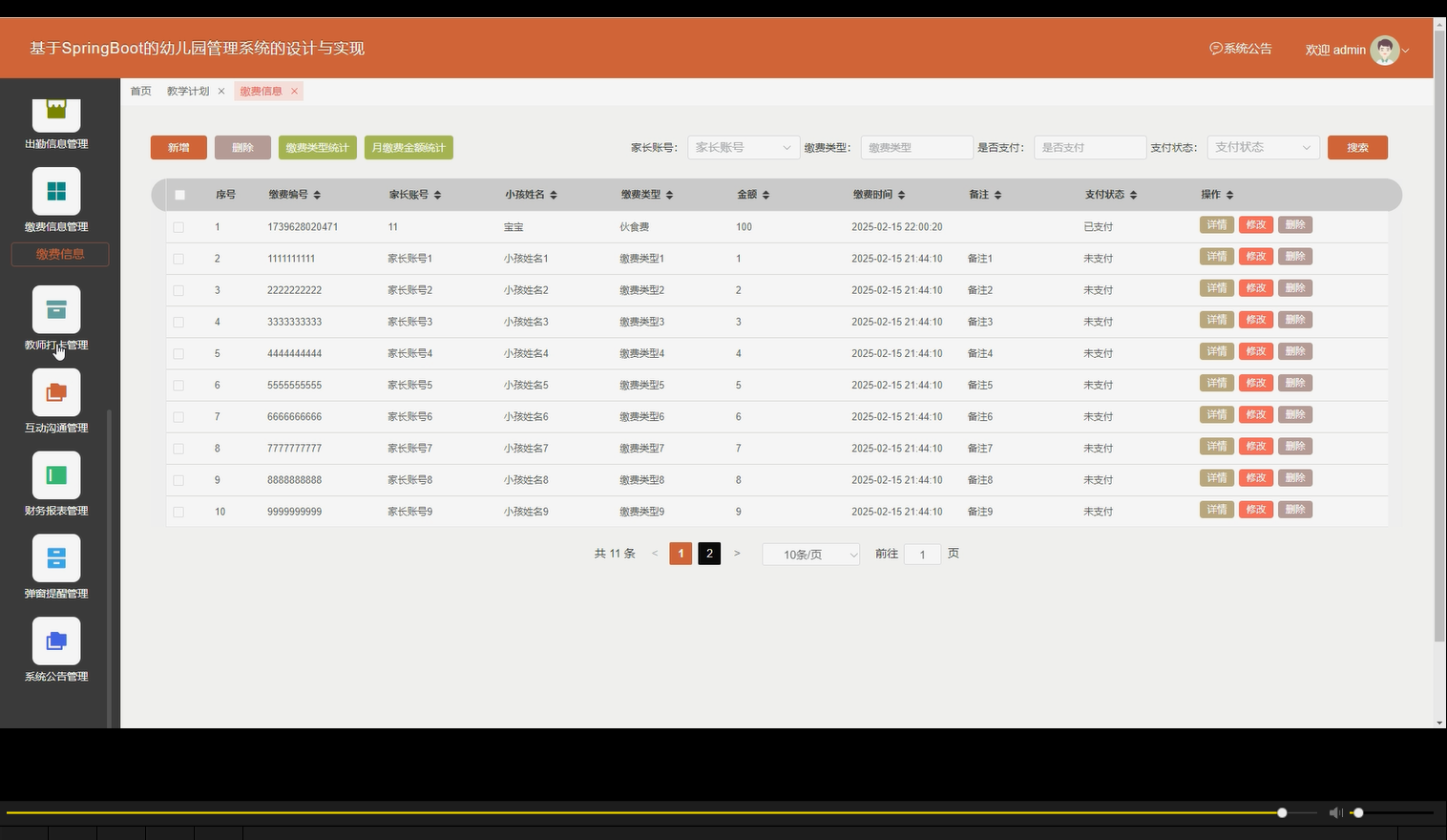Viewport: 1447px width, 840px height.
Task: Switch to 首页 tab
Action: coord(140,92)
